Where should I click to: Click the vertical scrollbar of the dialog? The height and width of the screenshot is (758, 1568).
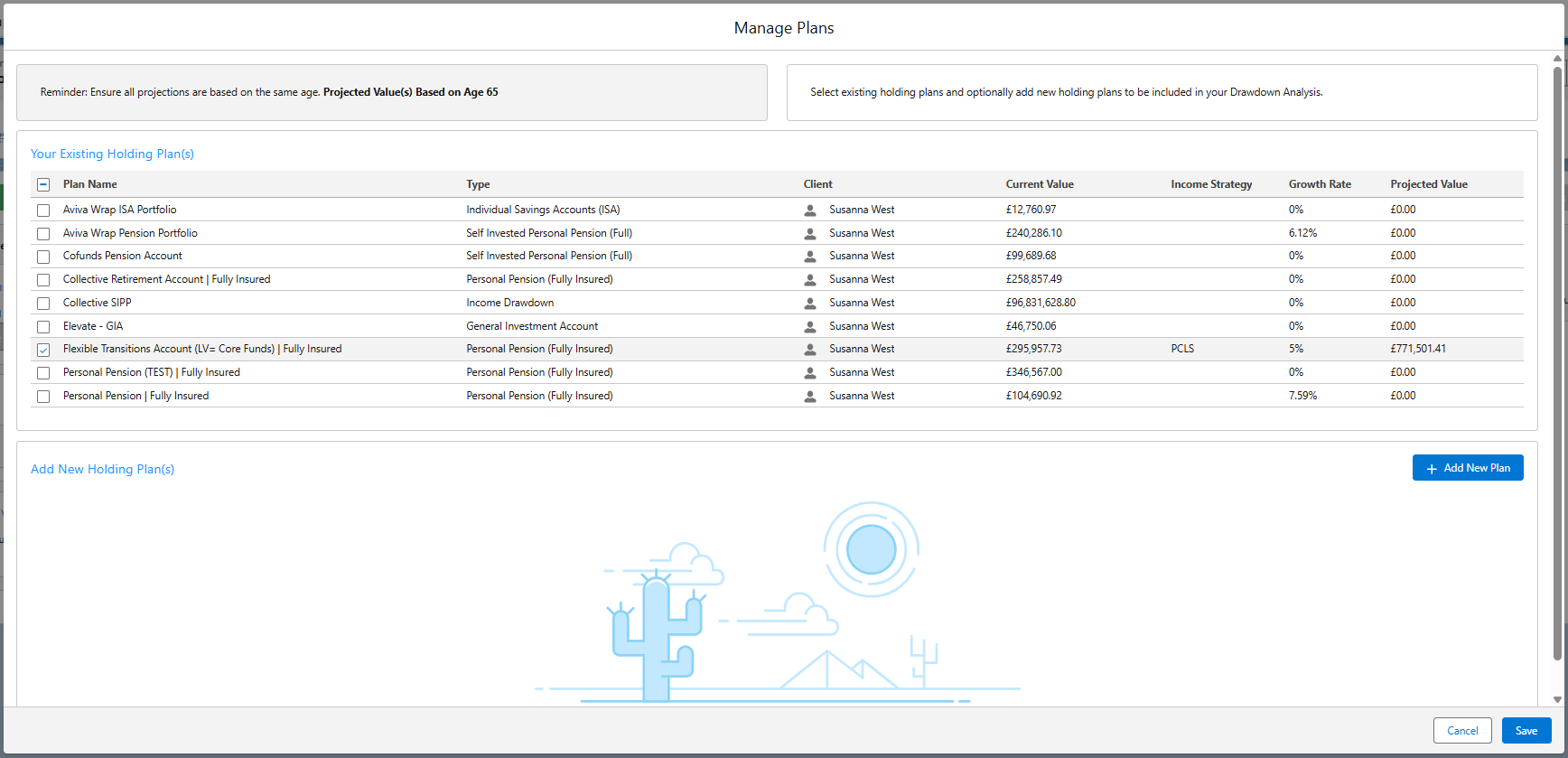1557,361
